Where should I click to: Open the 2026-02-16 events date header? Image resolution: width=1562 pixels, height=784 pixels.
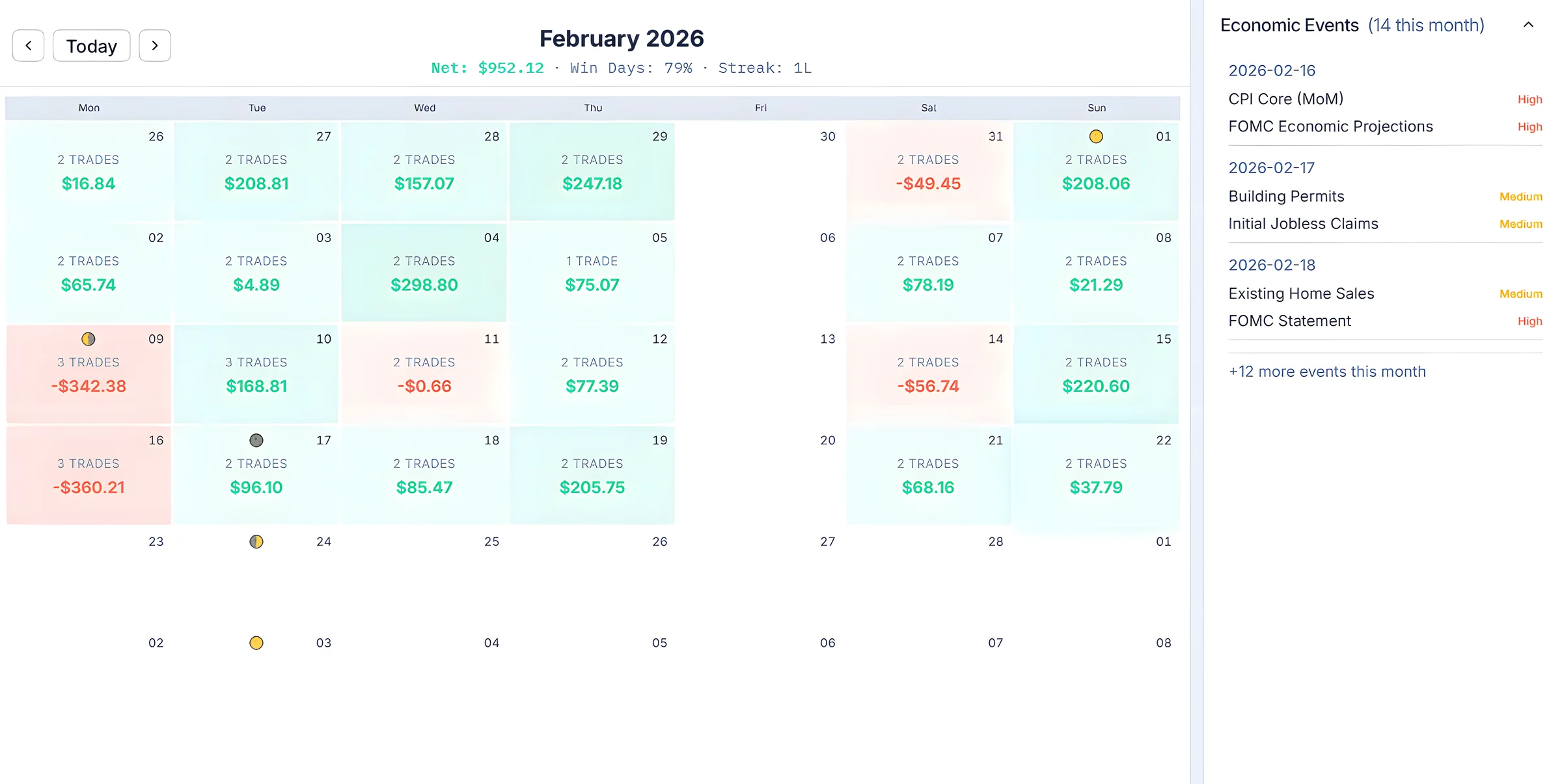pyautogui.click(x=1272, y=70)
